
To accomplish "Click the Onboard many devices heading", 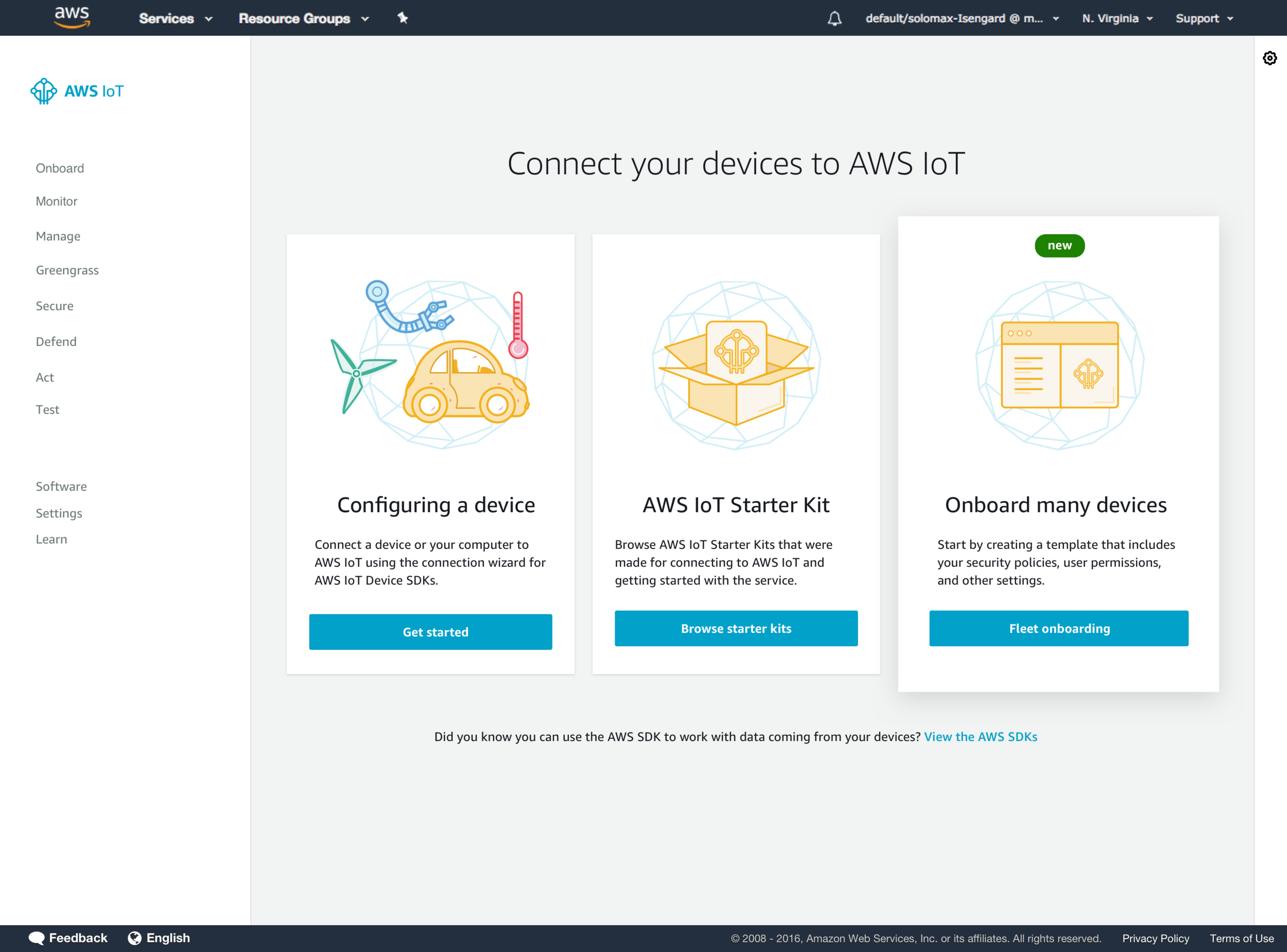I will tap(1056, 505).
